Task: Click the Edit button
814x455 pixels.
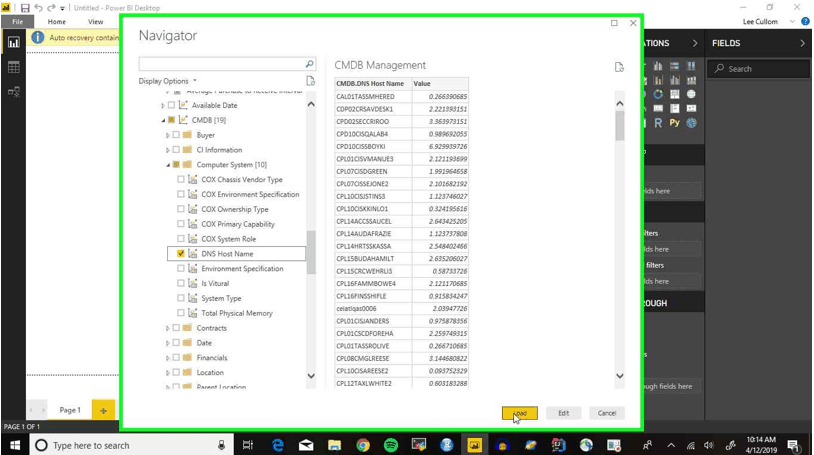Action: tap(563, 413)
